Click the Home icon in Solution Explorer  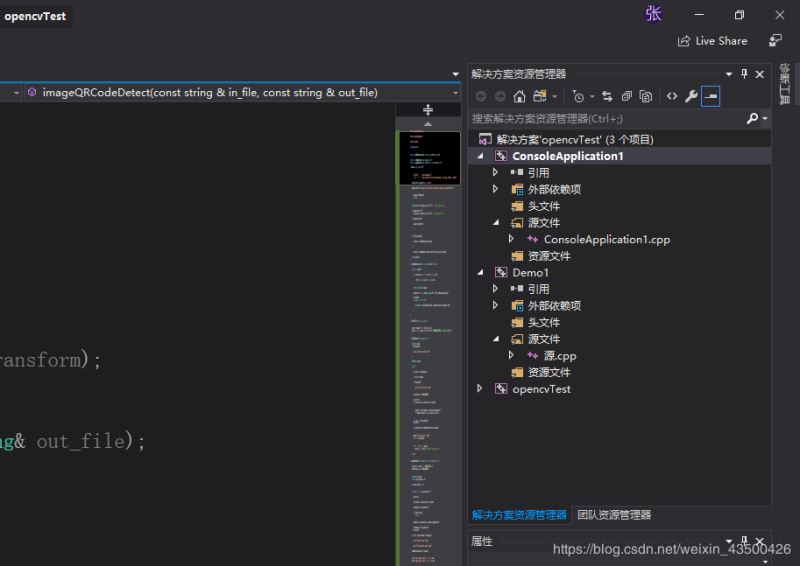(519, 97)
